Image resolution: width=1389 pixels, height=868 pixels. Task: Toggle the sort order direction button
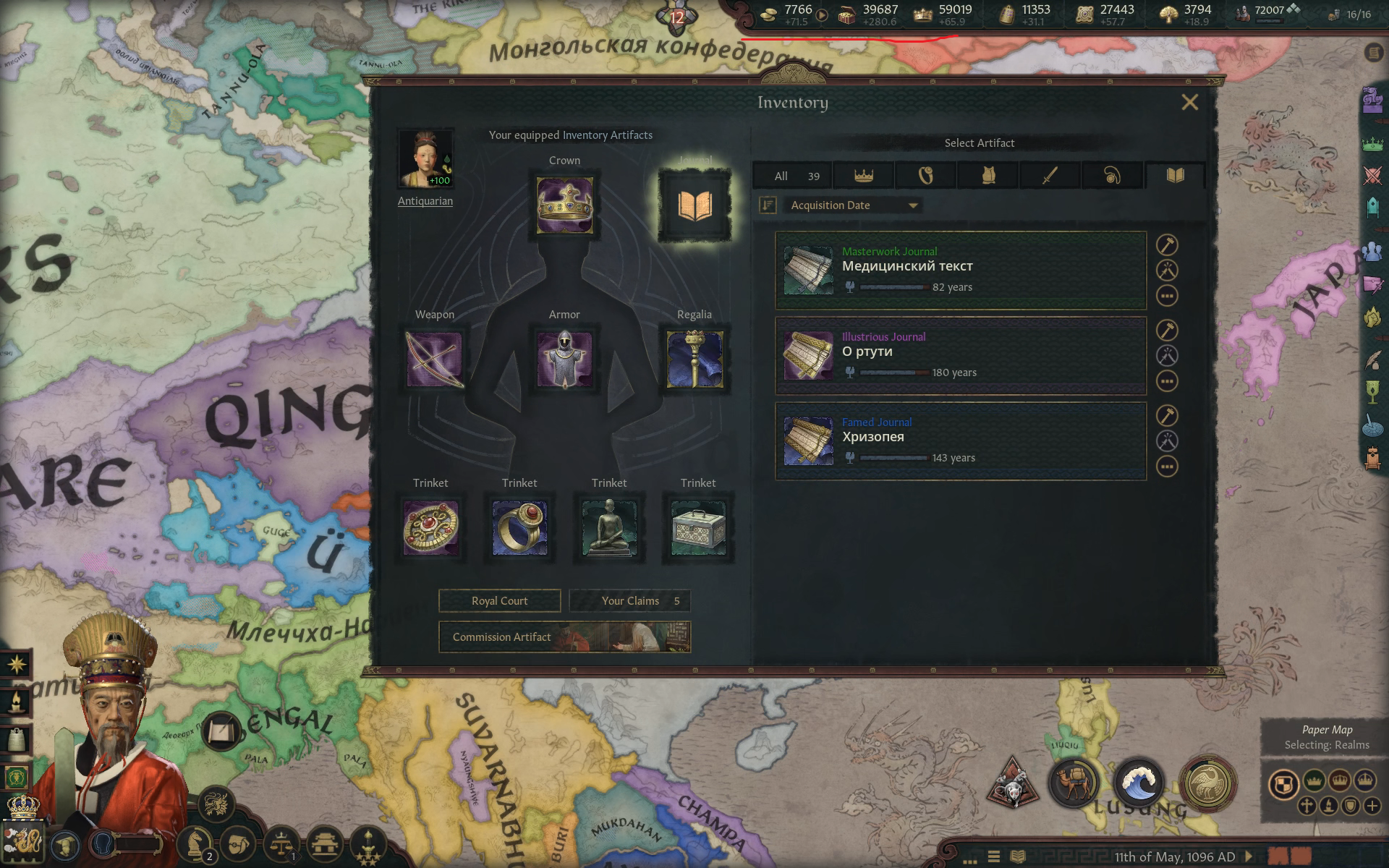click(768, 205)
